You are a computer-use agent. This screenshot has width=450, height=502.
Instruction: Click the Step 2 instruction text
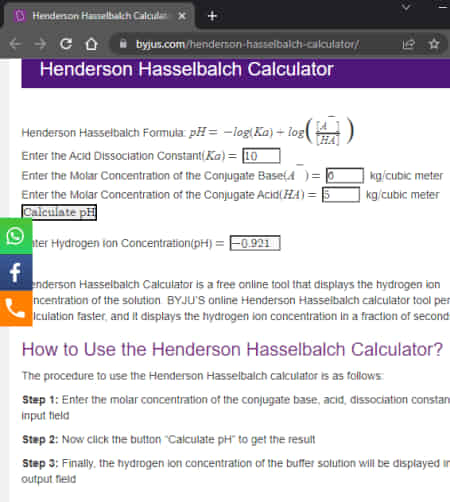(169, 439)
